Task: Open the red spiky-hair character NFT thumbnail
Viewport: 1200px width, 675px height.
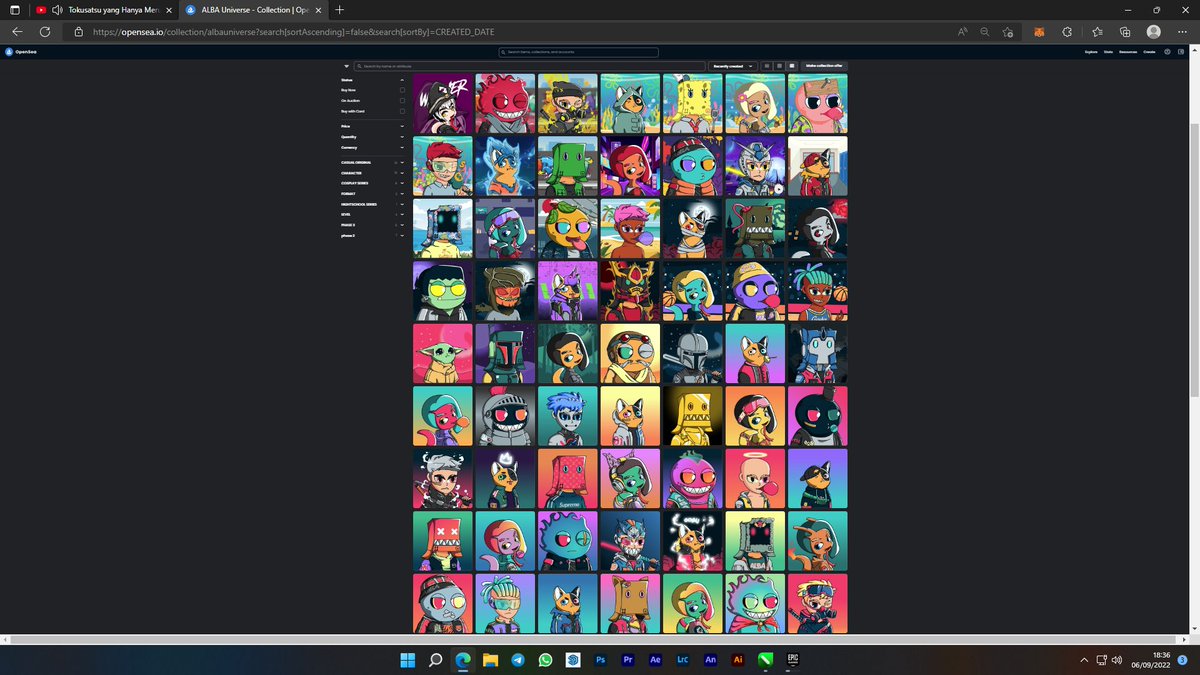Action: click(505, 103)
